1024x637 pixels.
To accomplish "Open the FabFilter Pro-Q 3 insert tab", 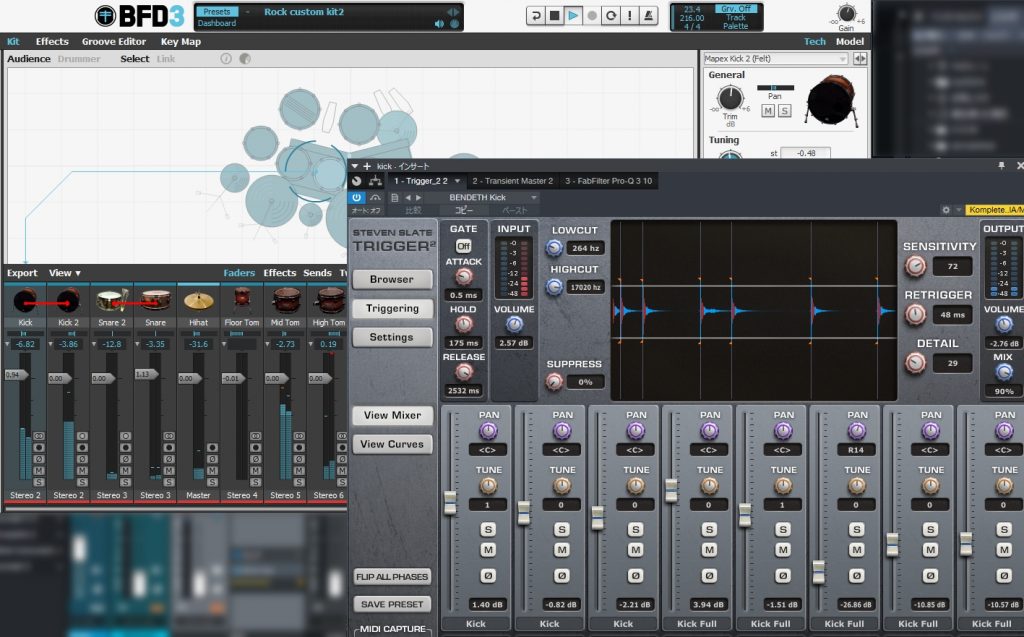I will (610, 181).
